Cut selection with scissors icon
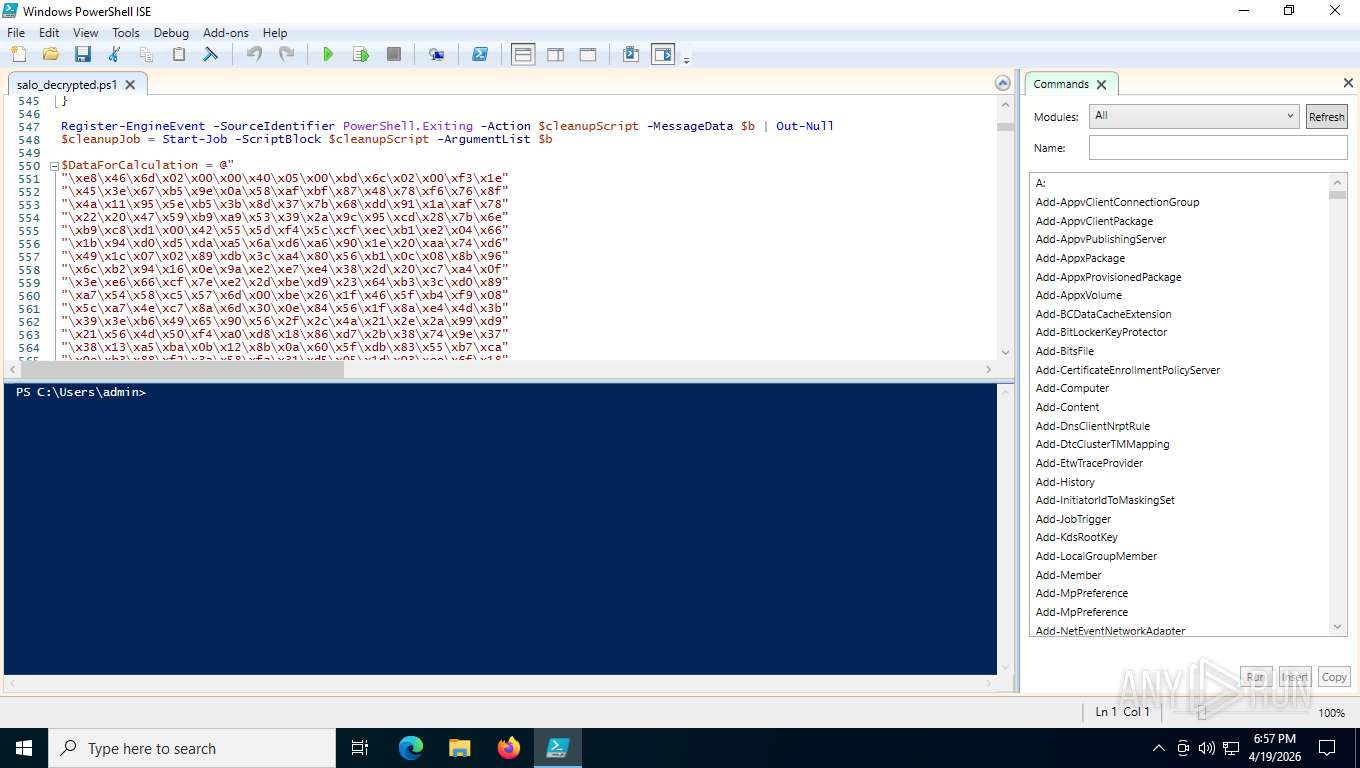The height and width of the screenshot is (768, 1360). pos(114,54)
